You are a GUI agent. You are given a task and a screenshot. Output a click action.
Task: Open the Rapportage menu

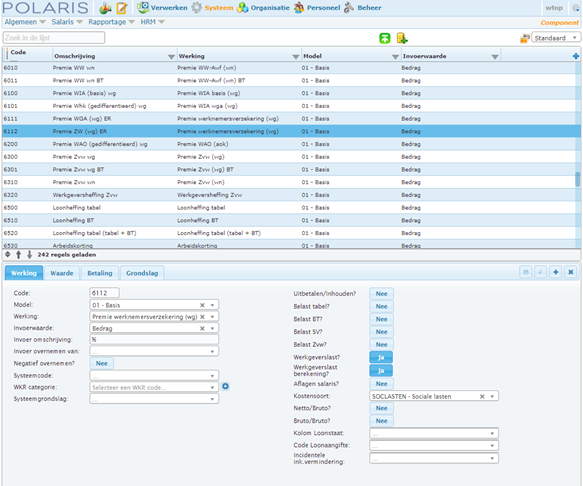111,22
